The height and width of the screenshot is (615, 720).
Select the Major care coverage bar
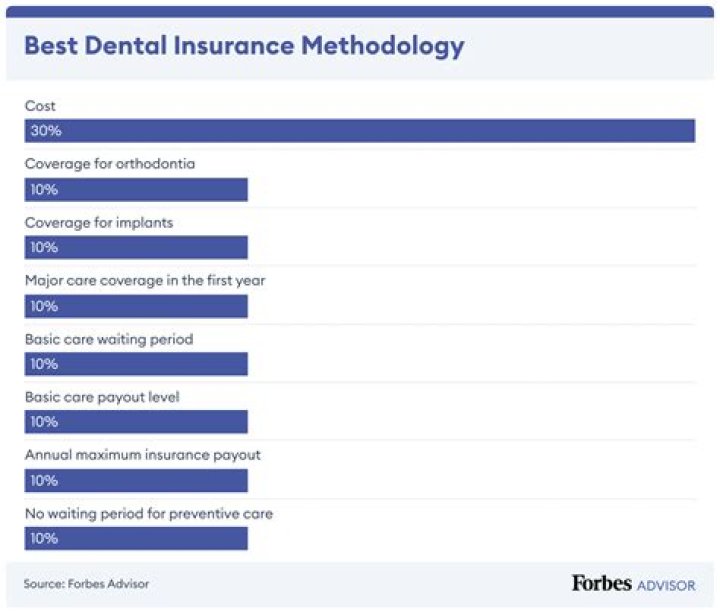(x=136, y=306)
